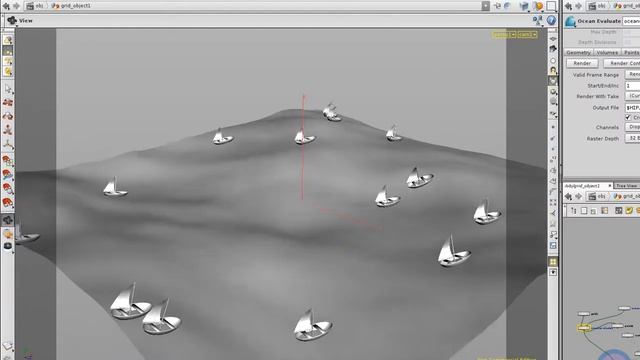Go back using viewport path back arrow

pyautogui.click(x=7, y=6)
